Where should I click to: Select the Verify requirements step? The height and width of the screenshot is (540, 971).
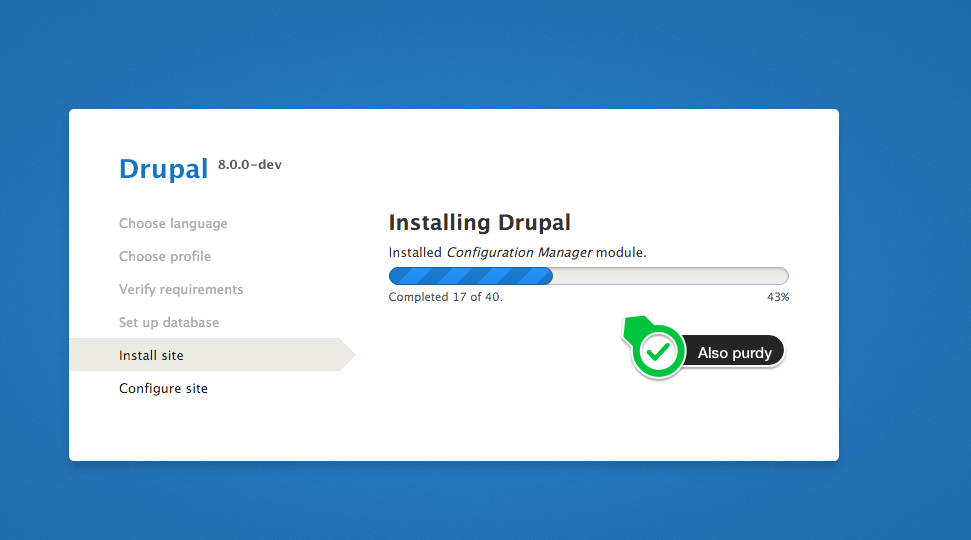click(x=181, y=289)
